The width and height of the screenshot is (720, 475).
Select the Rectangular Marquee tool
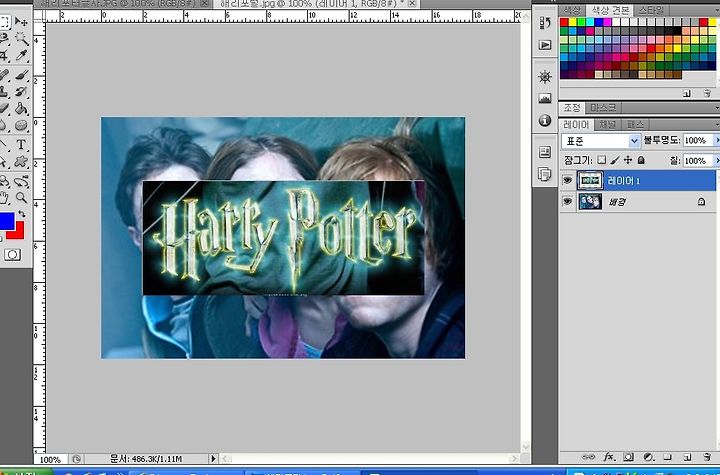(x=4, y=22)
